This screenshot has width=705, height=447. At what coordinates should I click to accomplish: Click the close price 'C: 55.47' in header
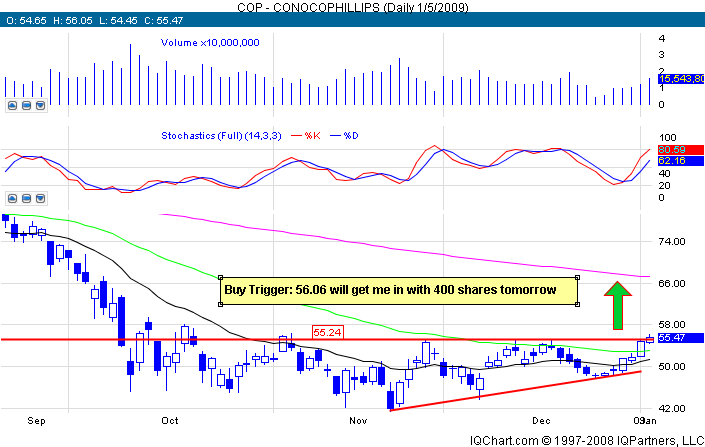tap(164, 20)
